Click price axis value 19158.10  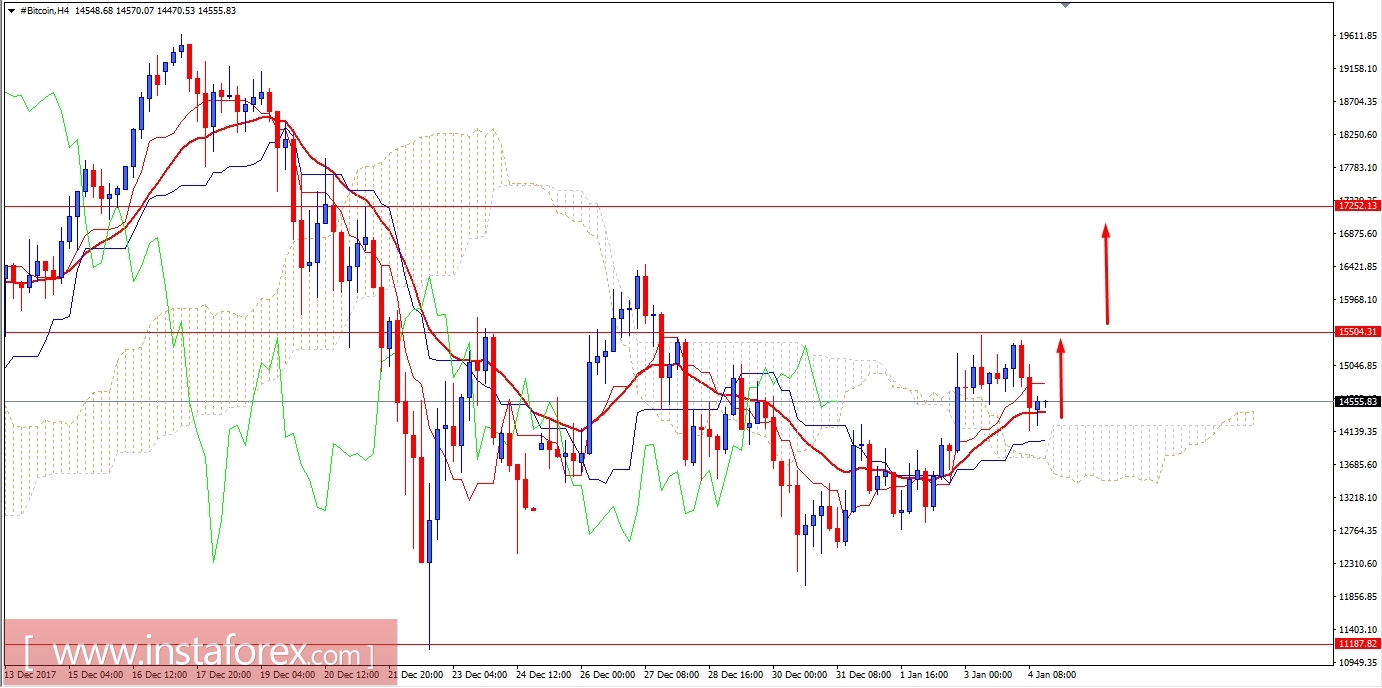tap(1358, 69)
